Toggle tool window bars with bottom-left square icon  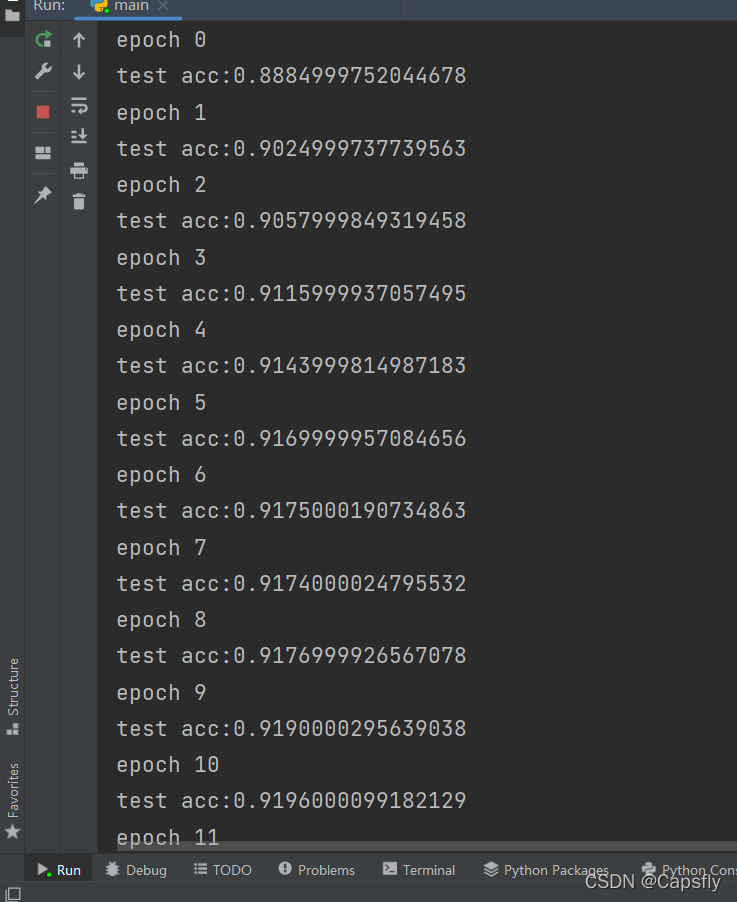coord(13,894)
